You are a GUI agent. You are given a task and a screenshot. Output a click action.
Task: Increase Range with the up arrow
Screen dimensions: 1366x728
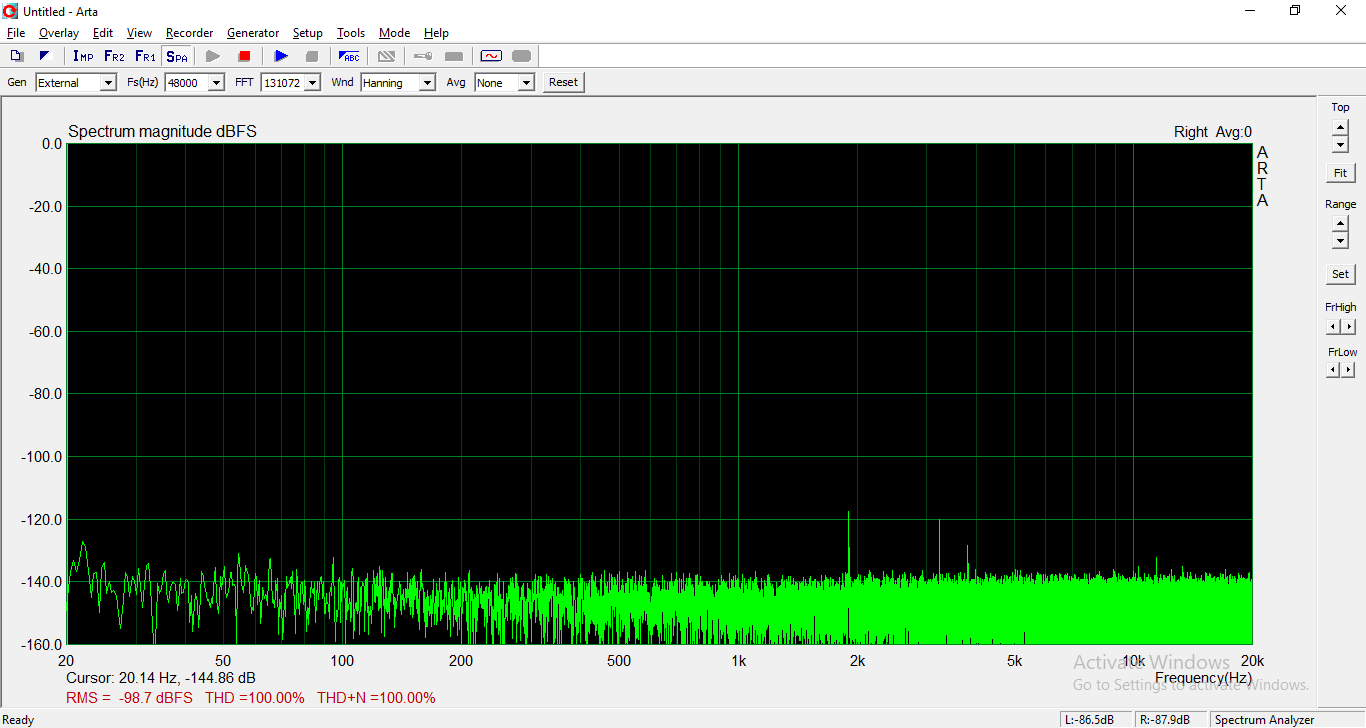(x=1340, y=224)
